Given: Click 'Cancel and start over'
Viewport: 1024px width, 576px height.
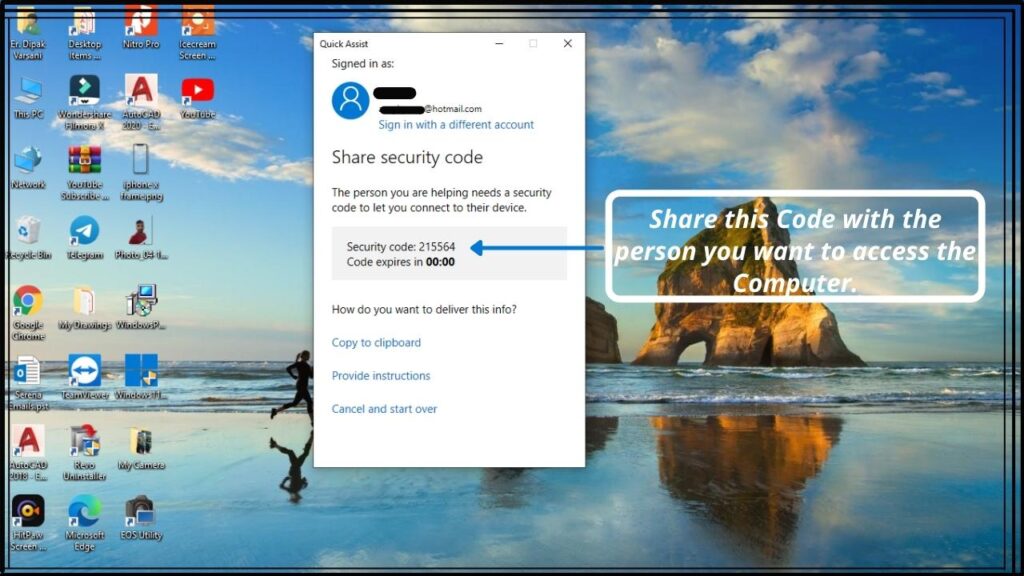Looking at the screenshot, I should click(384, 409).
